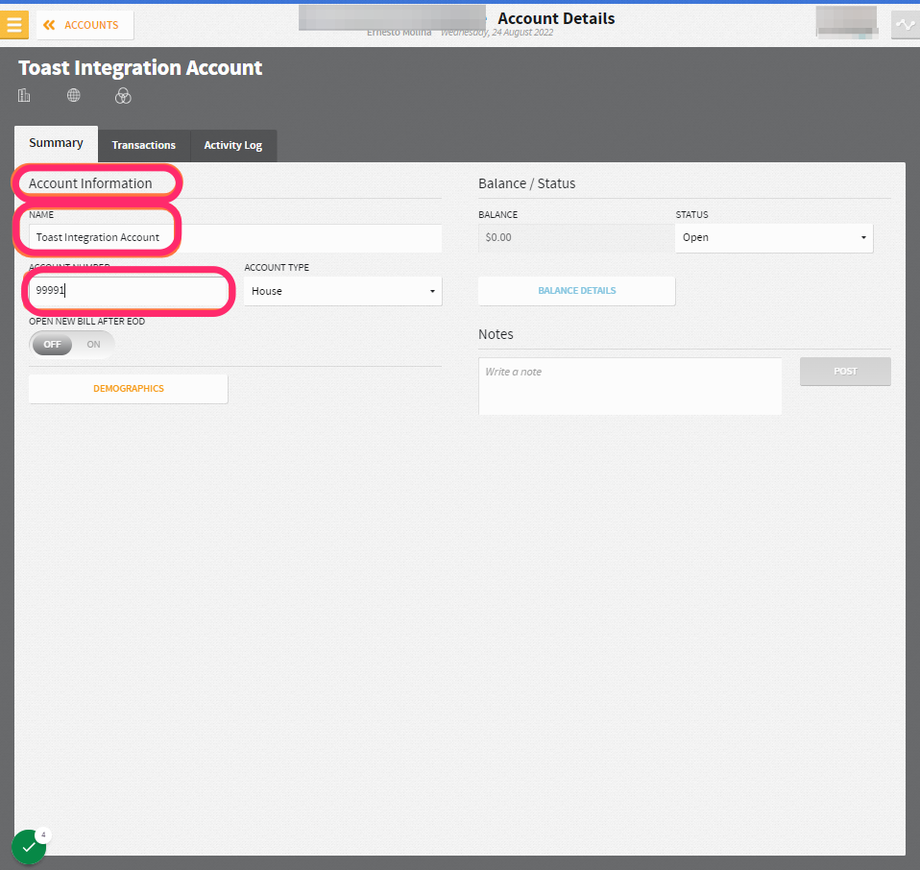Click the Name input field
The width and height of the screenshot is (920, 870).
click(235, 238)
